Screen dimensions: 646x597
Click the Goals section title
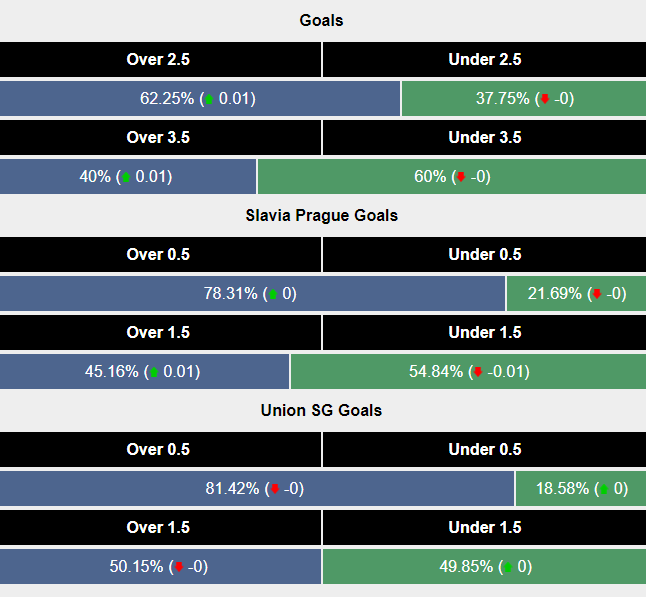322,21
